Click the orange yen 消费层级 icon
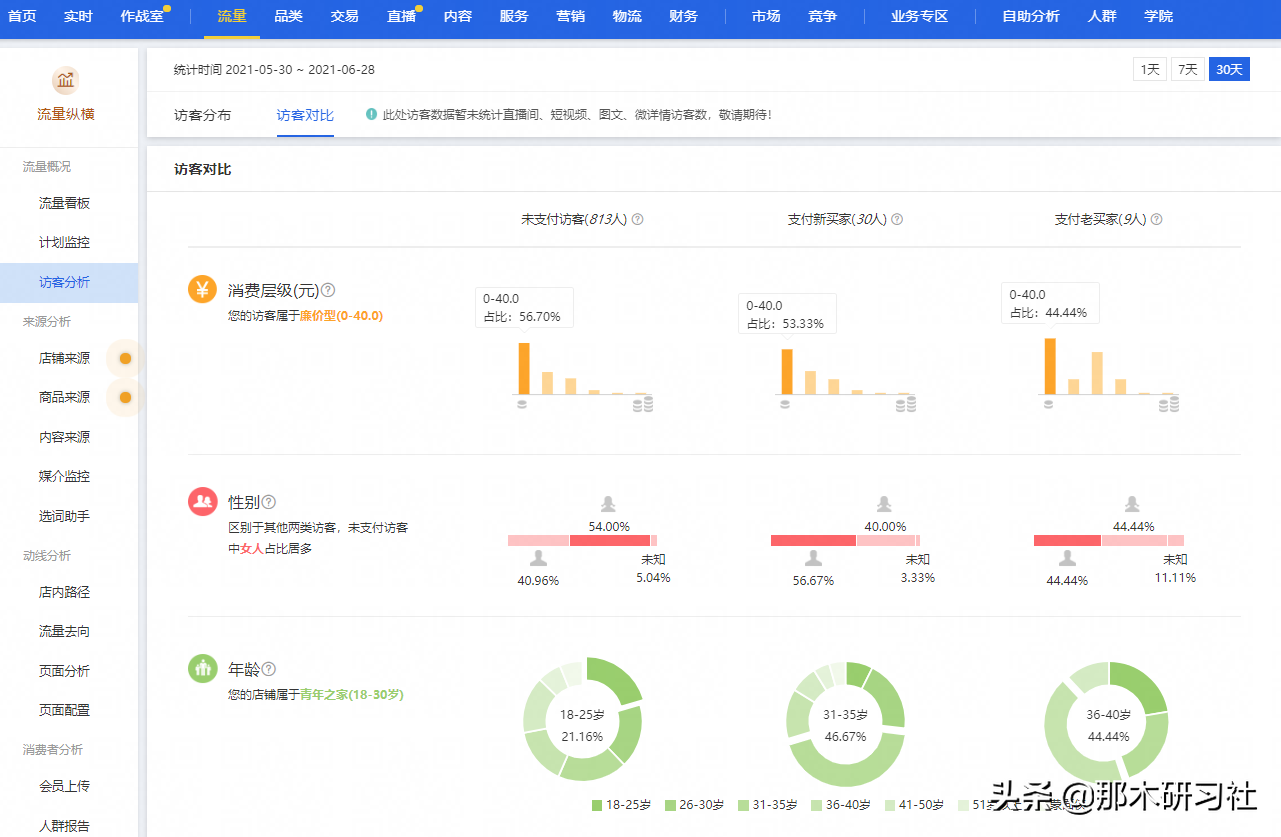Image resolution: width=1281 pixels, height=837 pixels. tap(203, 290)
